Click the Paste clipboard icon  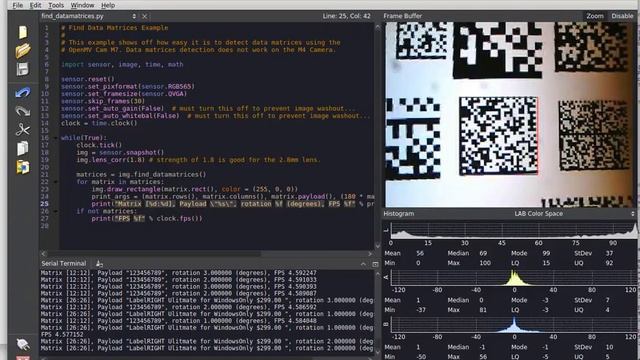pyautogui.click(x=23, y=167)
